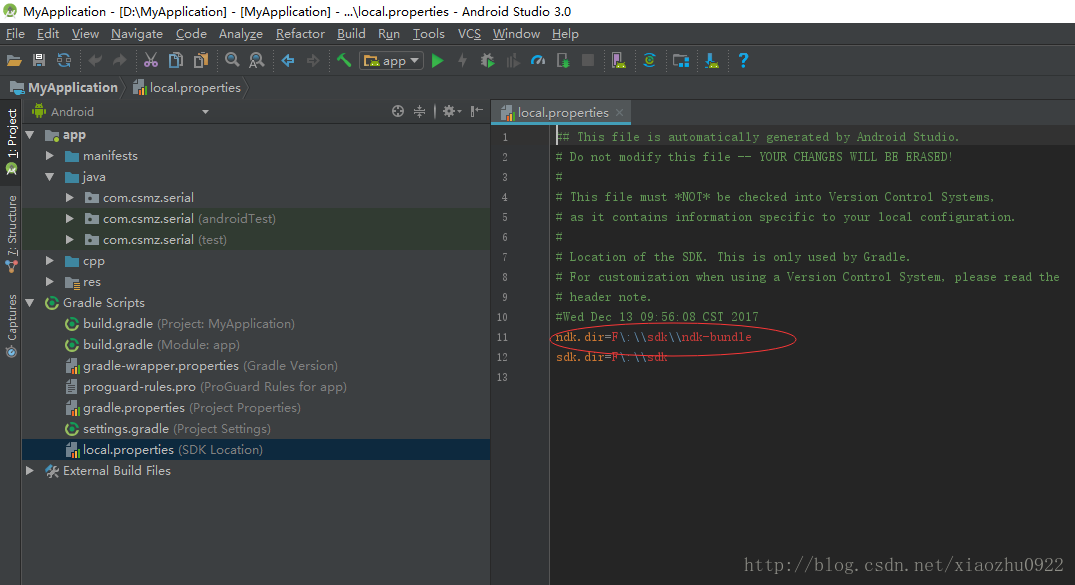Viewport: 1075px width, 585px height.
Task: Click the Cut scissors icon
Action: point(151,61)
